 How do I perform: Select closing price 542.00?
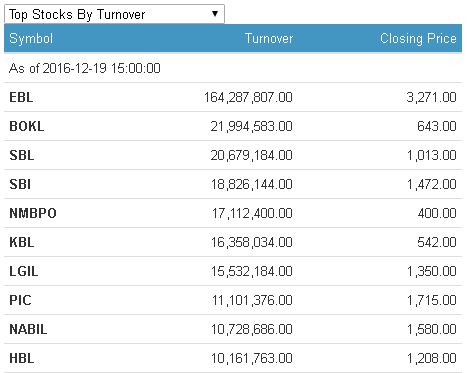437,242
